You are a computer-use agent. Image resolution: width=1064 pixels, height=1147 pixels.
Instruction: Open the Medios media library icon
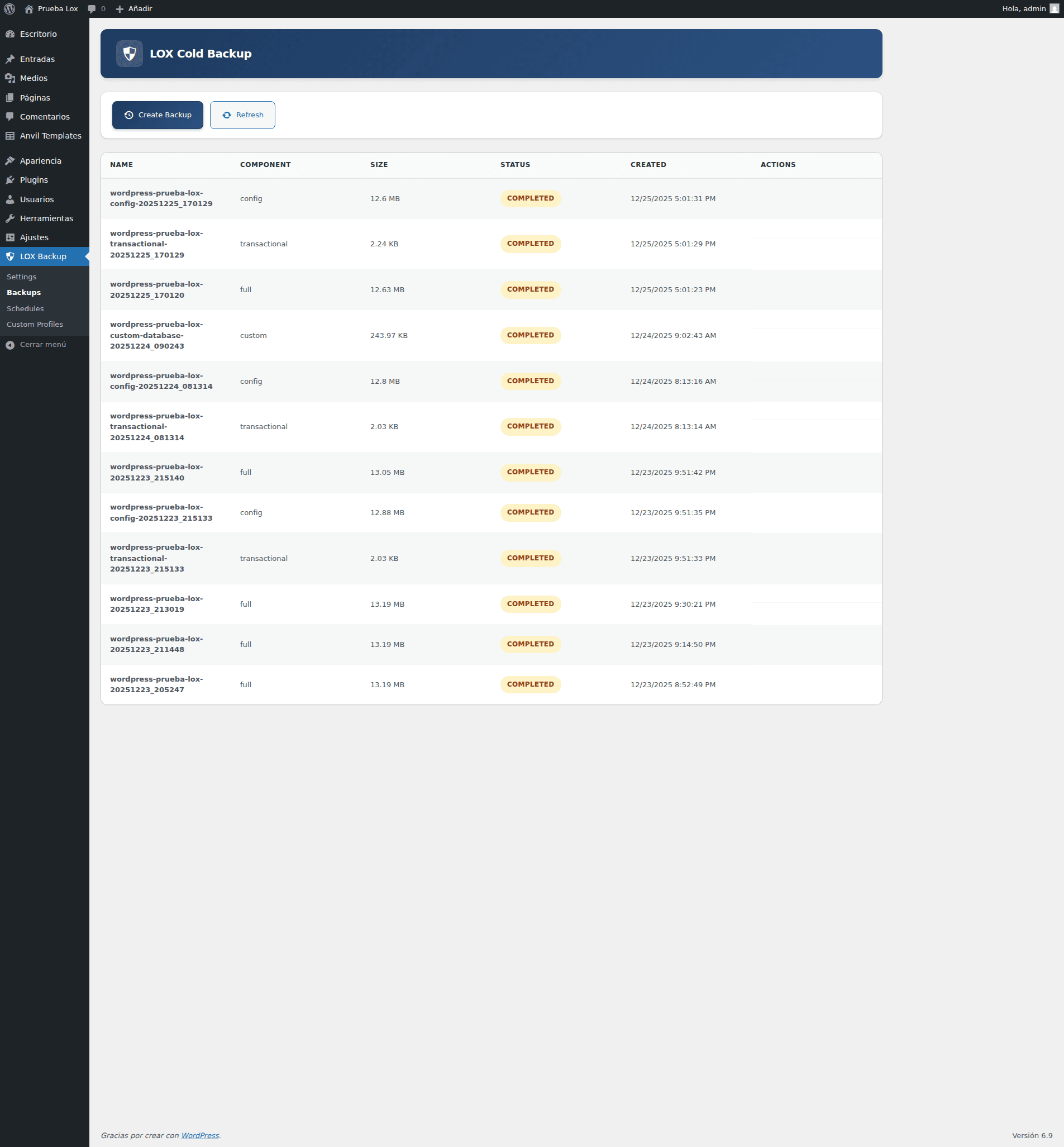tap(10, 78)
